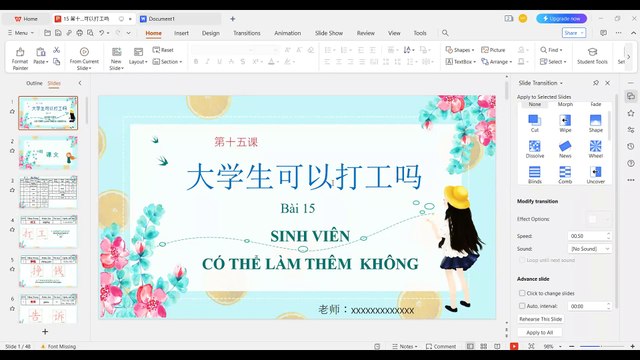Image resolution: width=640 pixels, height=360 pixels.
Task: Open the Arrange dropdown
Action: coord(497,62)
